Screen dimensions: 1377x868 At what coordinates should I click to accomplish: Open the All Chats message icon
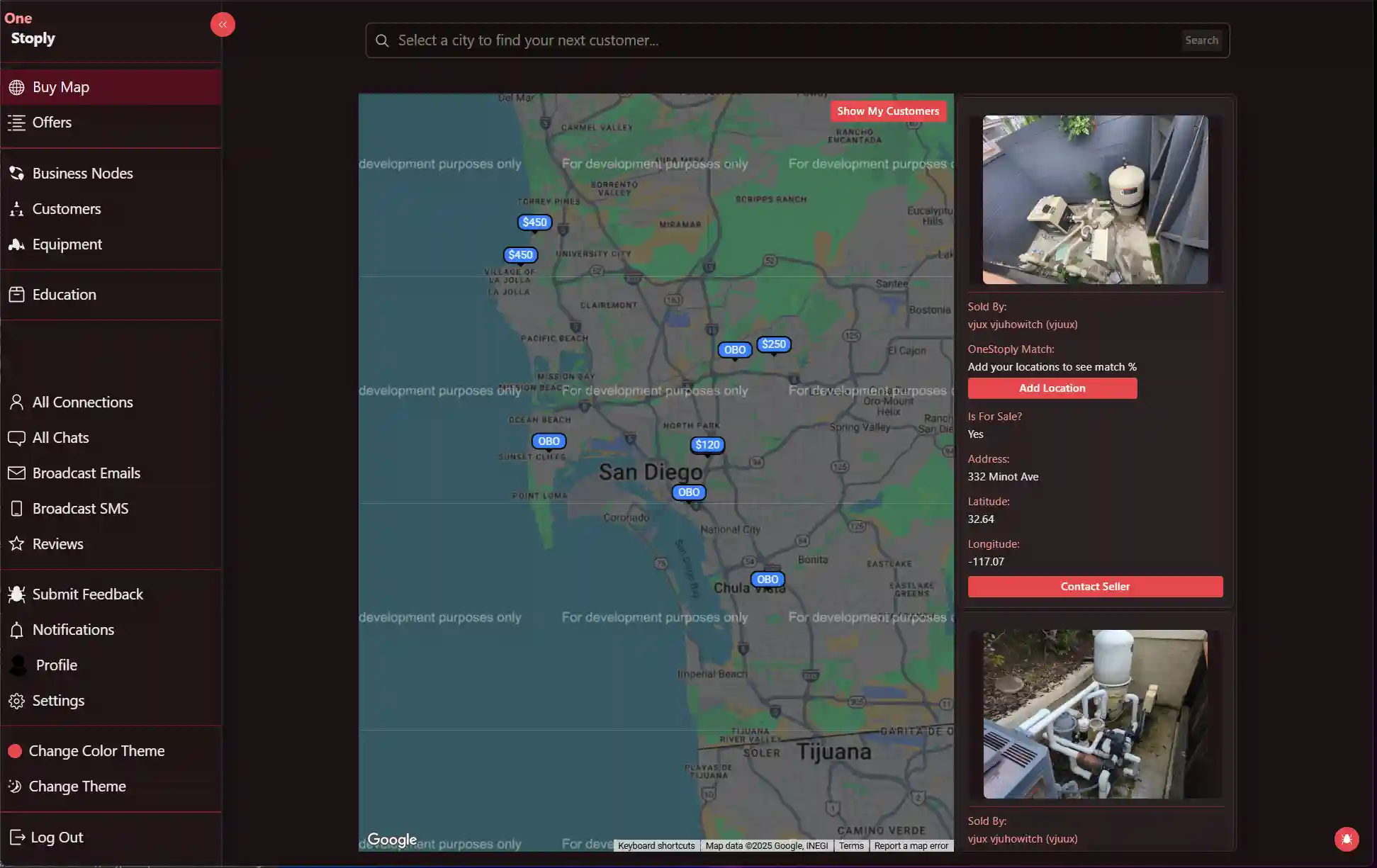tap(16, 437)
